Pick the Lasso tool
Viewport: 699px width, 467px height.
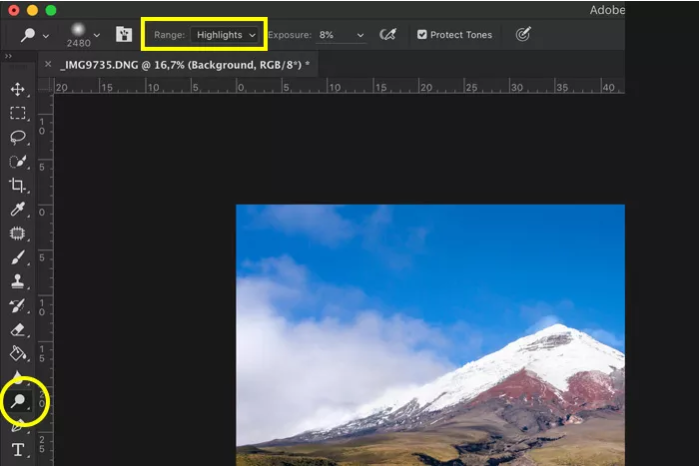tap(18, 138)
